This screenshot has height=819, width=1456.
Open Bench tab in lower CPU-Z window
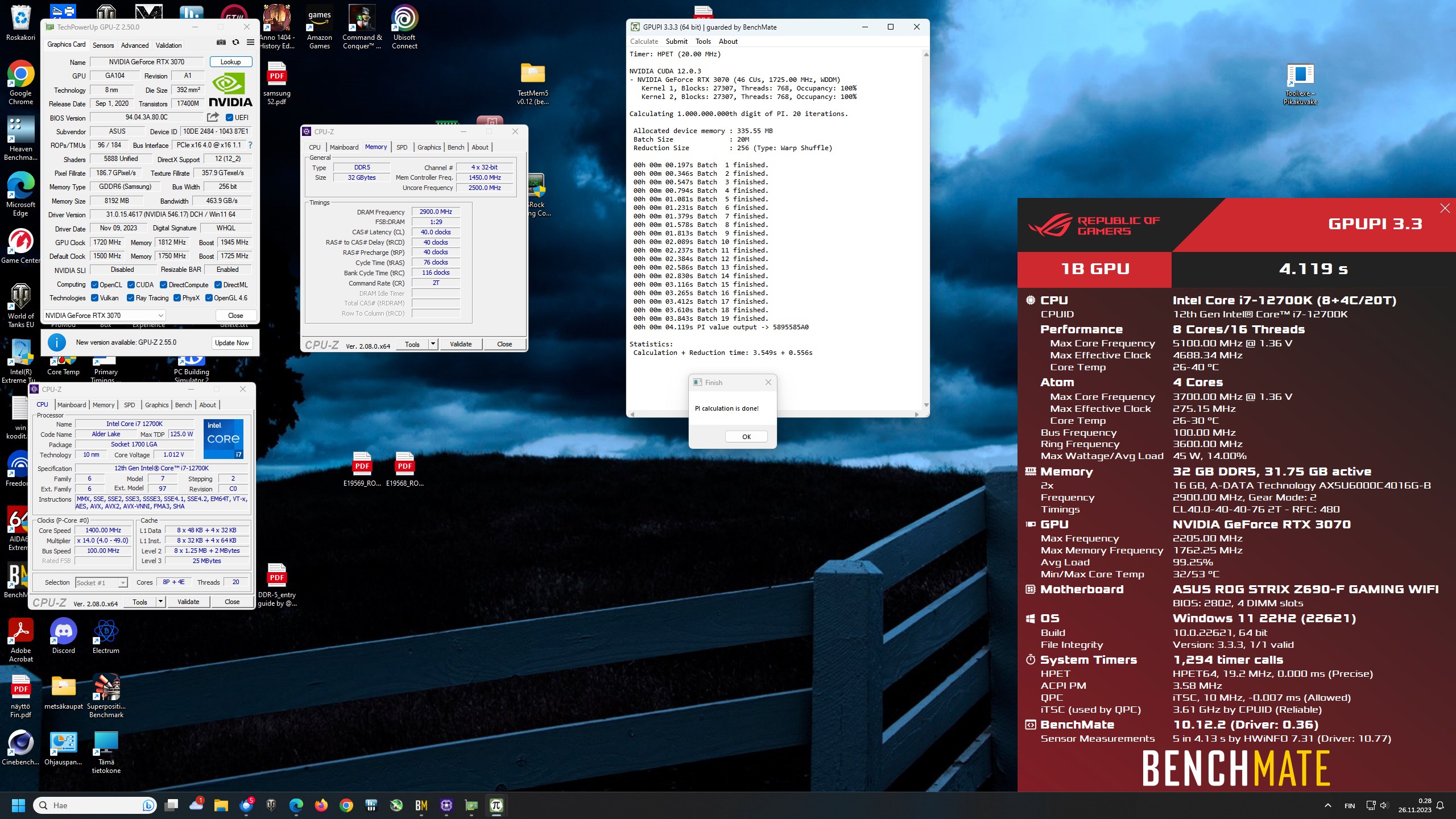183,405
